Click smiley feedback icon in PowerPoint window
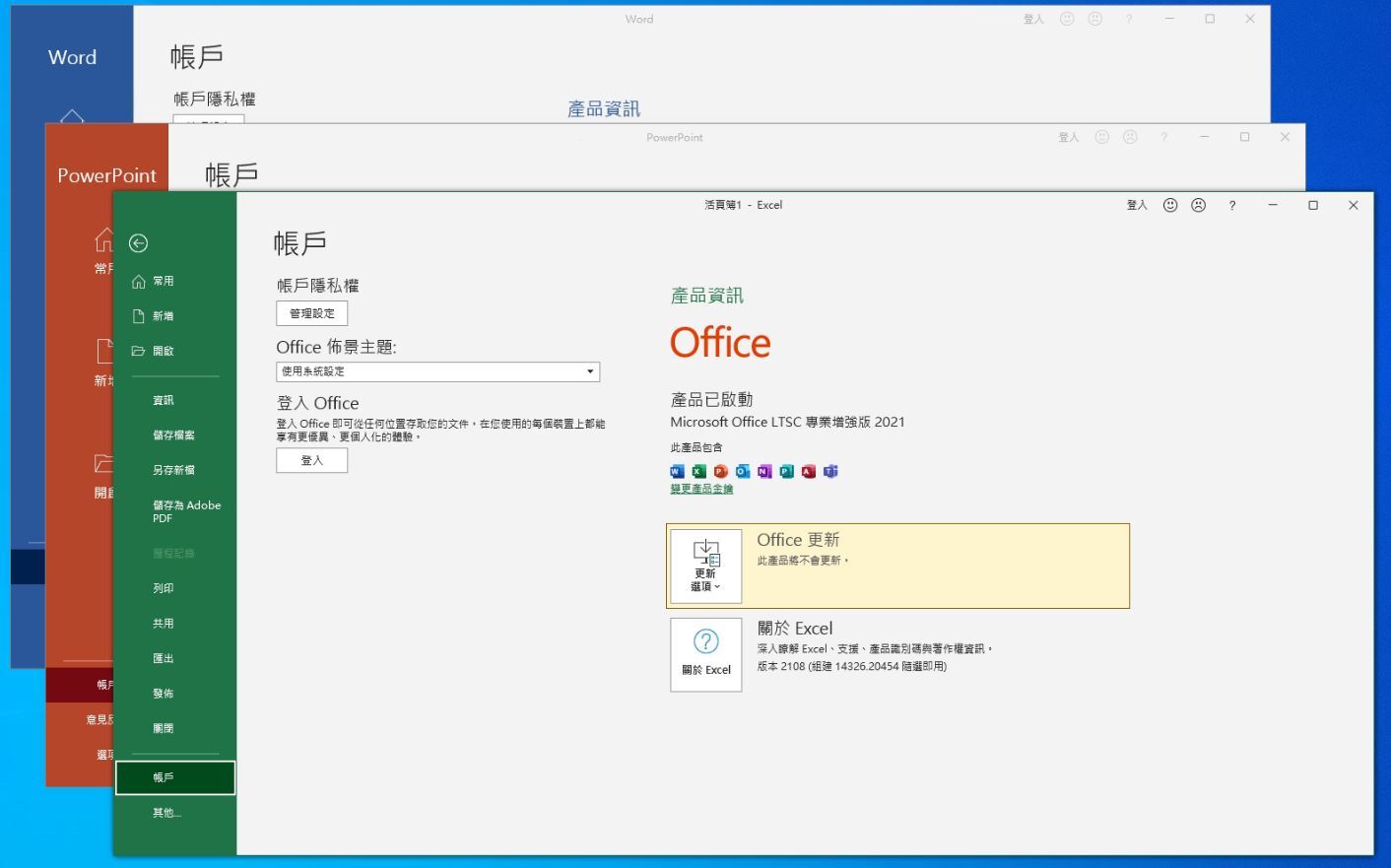Image resolution: width=1391 pixels, height=868 pixels. coord(1102,137)
